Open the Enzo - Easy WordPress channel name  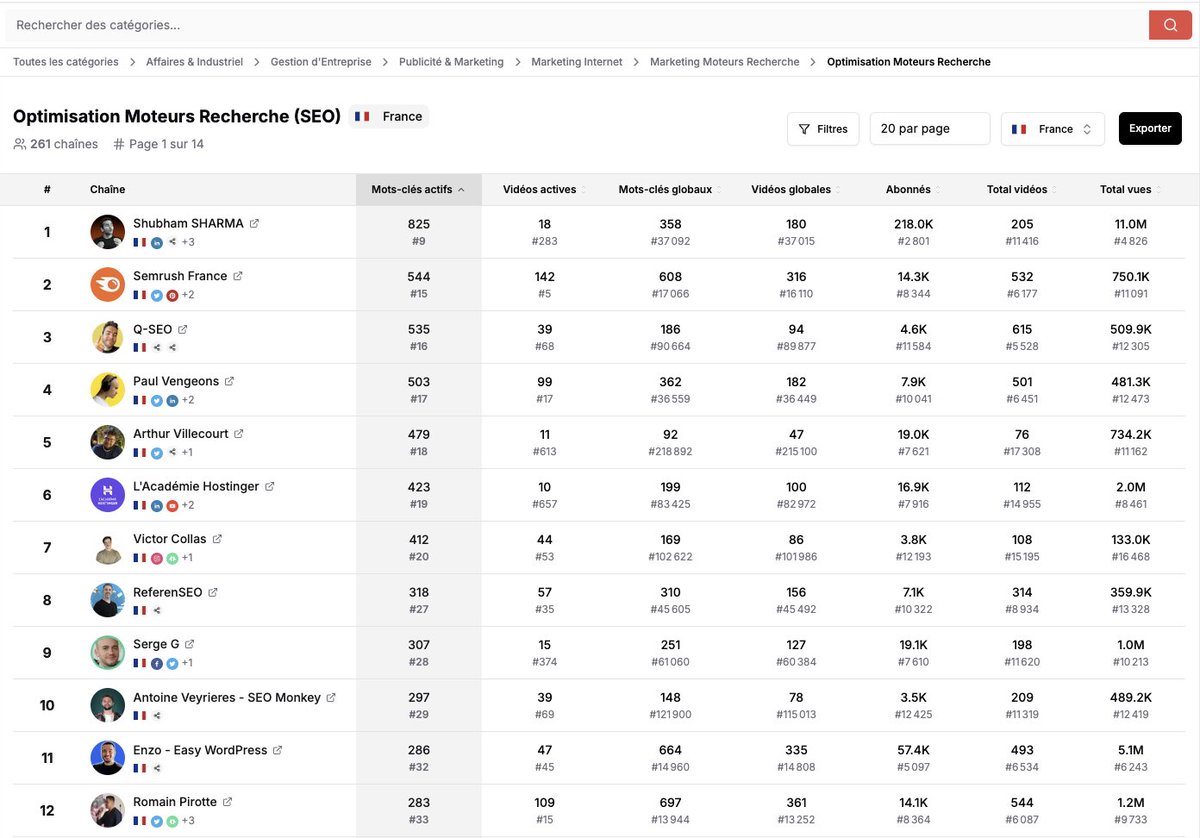tap(200, 750)
